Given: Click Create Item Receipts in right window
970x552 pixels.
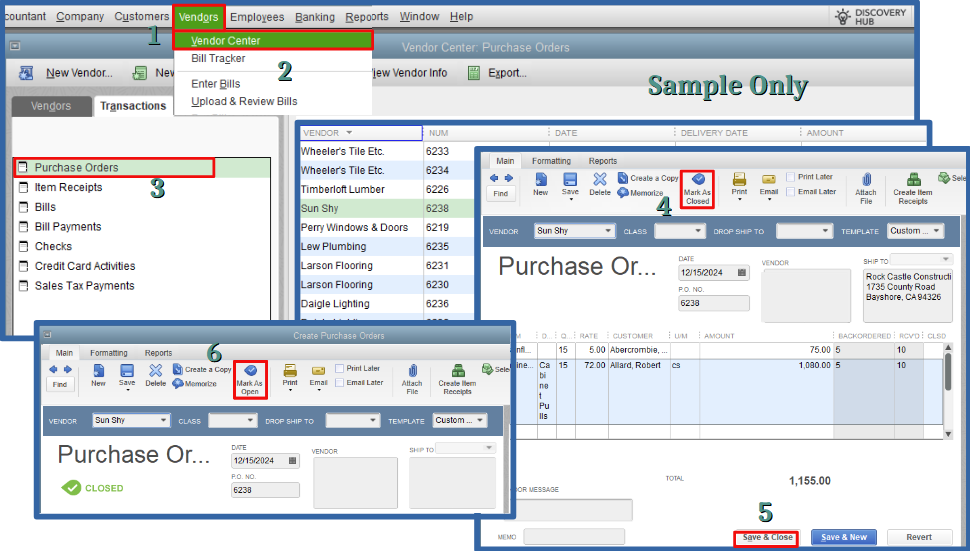Looking at the screenshot, I should point(913,189).
